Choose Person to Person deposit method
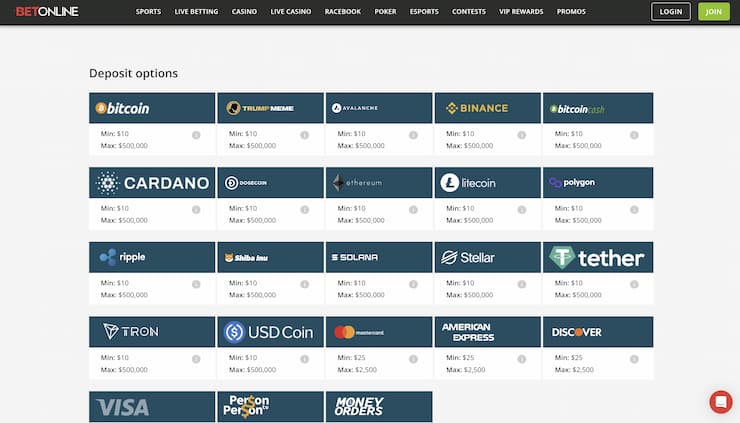Image resolution: width=740 pixels, height=423 pixels. point(270,406)
